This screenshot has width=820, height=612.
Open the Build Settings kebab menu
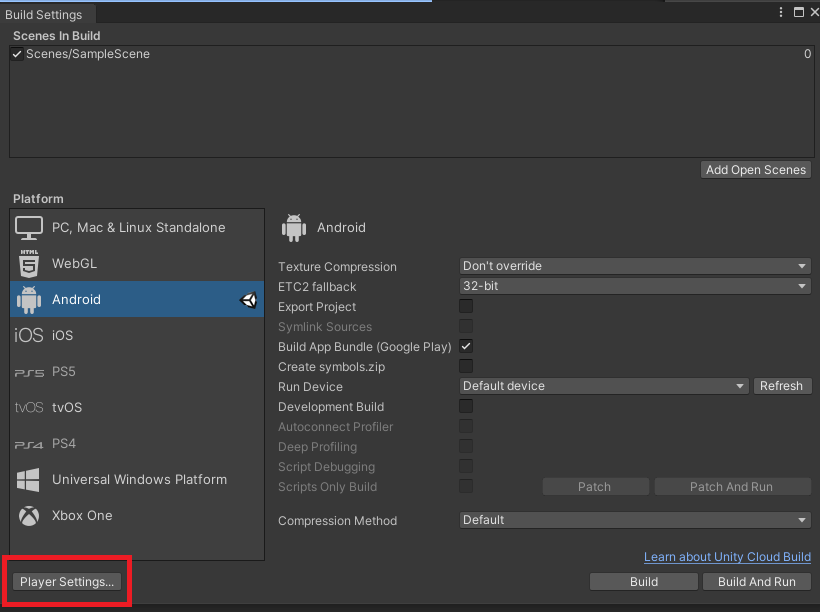(x=781, y=12)
